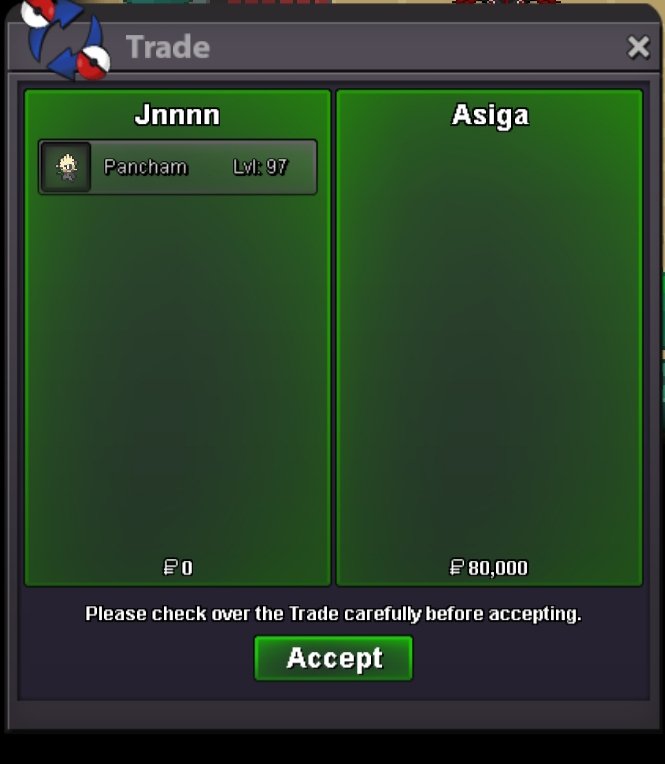
Task: Click the Pokedollar symbol beside 0
Action: pyautogui.click(x=170, y=568)
